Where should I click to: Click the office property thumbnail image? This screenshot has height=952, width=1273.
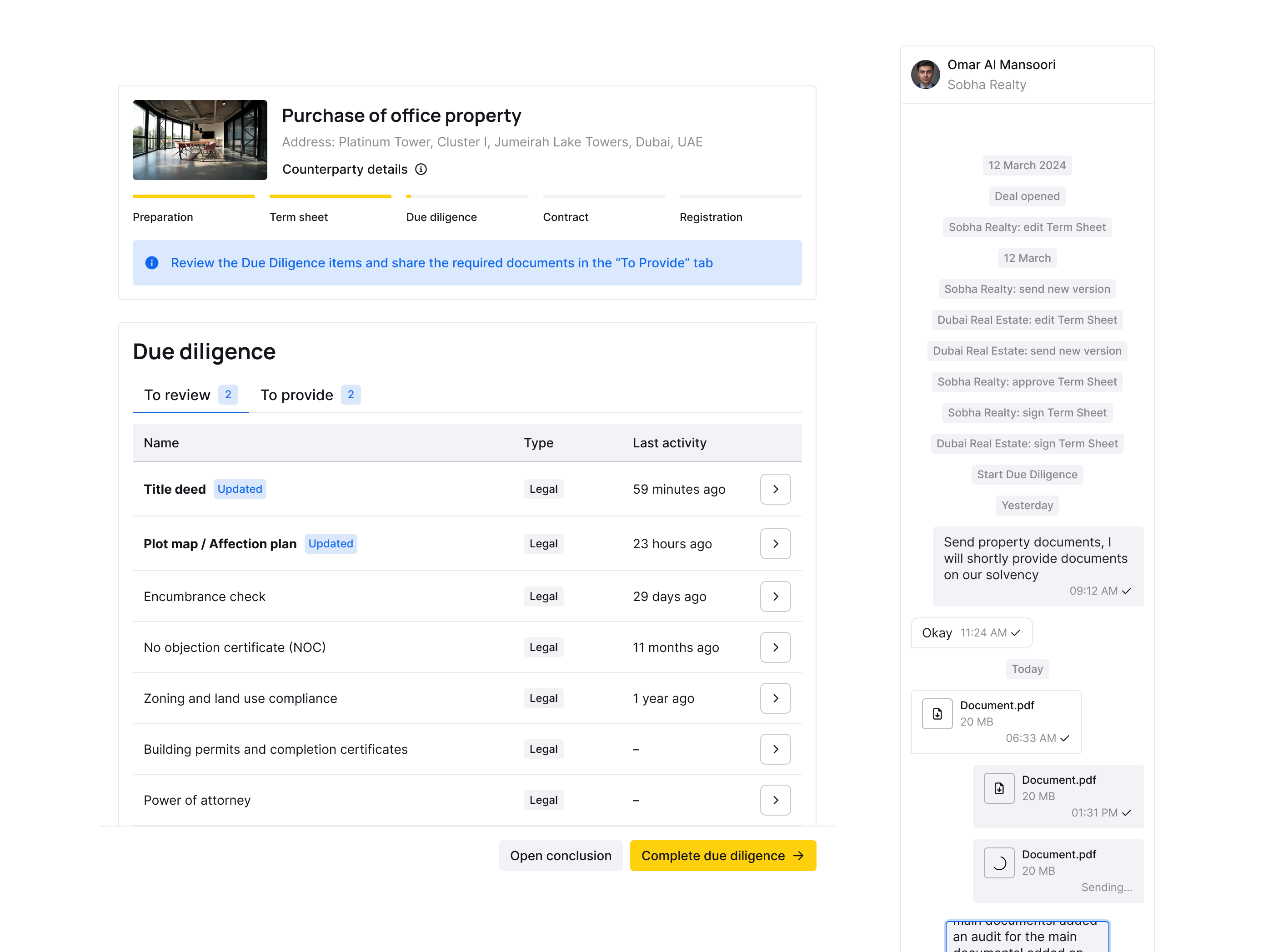200,140
